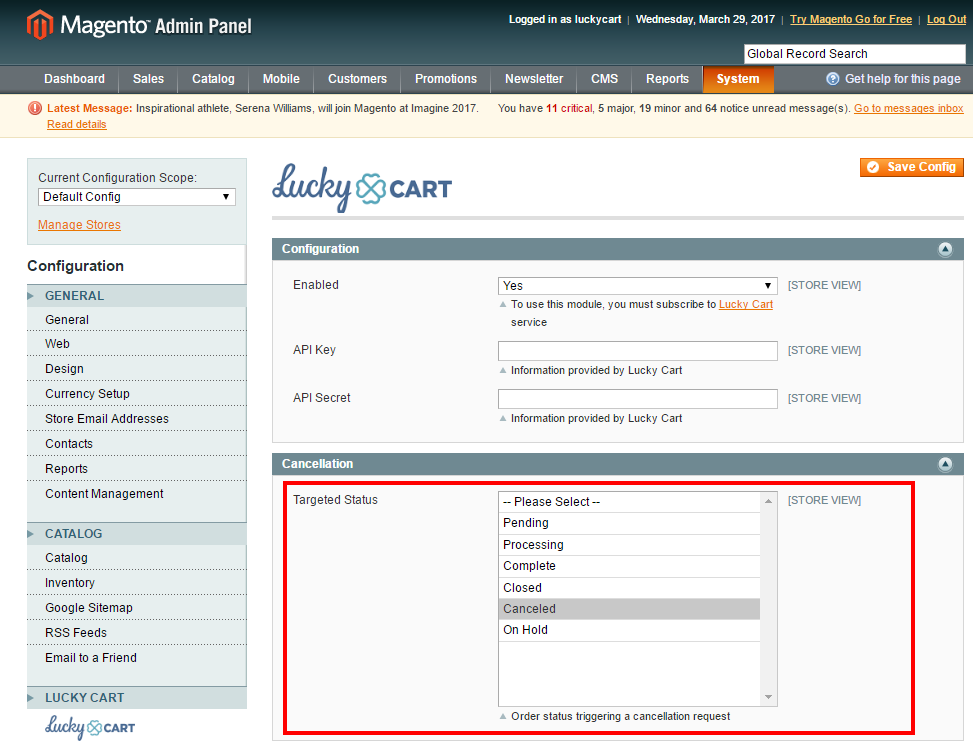The width and height of the screenshot is (973, 744).
Task: Collapse the Configuration section arrow icon
Action: 945,249
